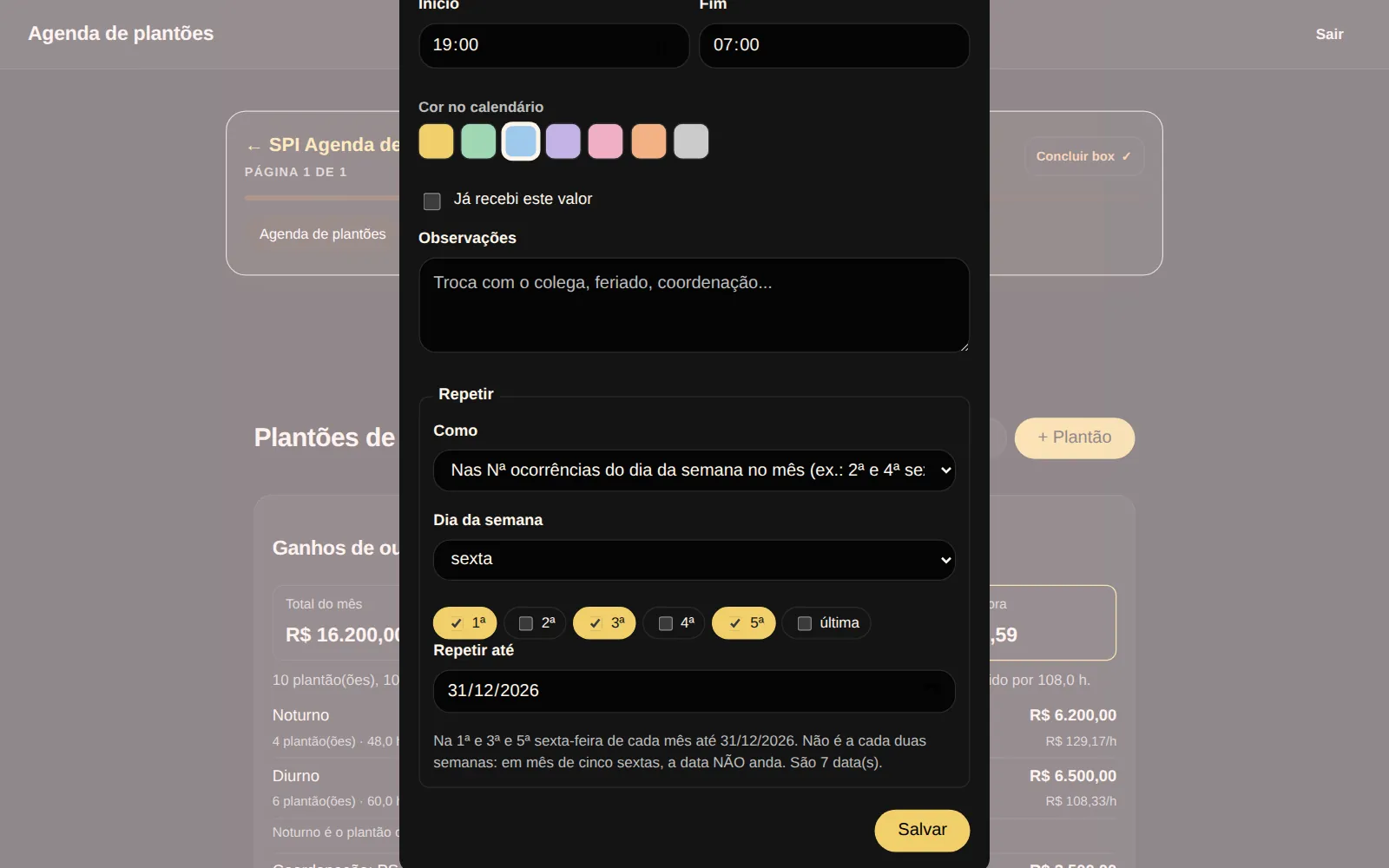Select the orange calendar color swatch
1389x868 pixels.
click(648, 141)
